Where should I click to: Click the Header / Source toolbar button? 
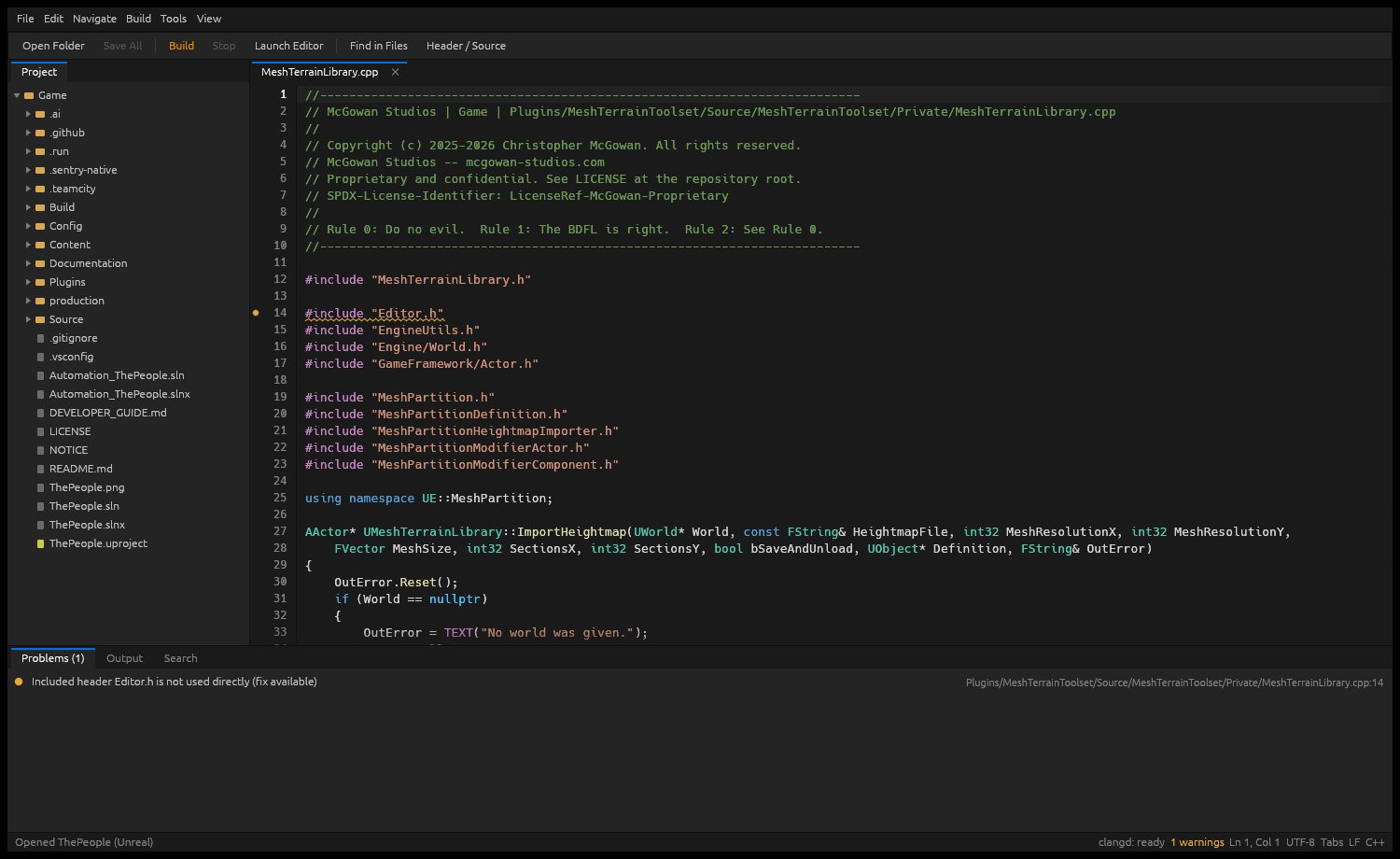coord(466,46)
